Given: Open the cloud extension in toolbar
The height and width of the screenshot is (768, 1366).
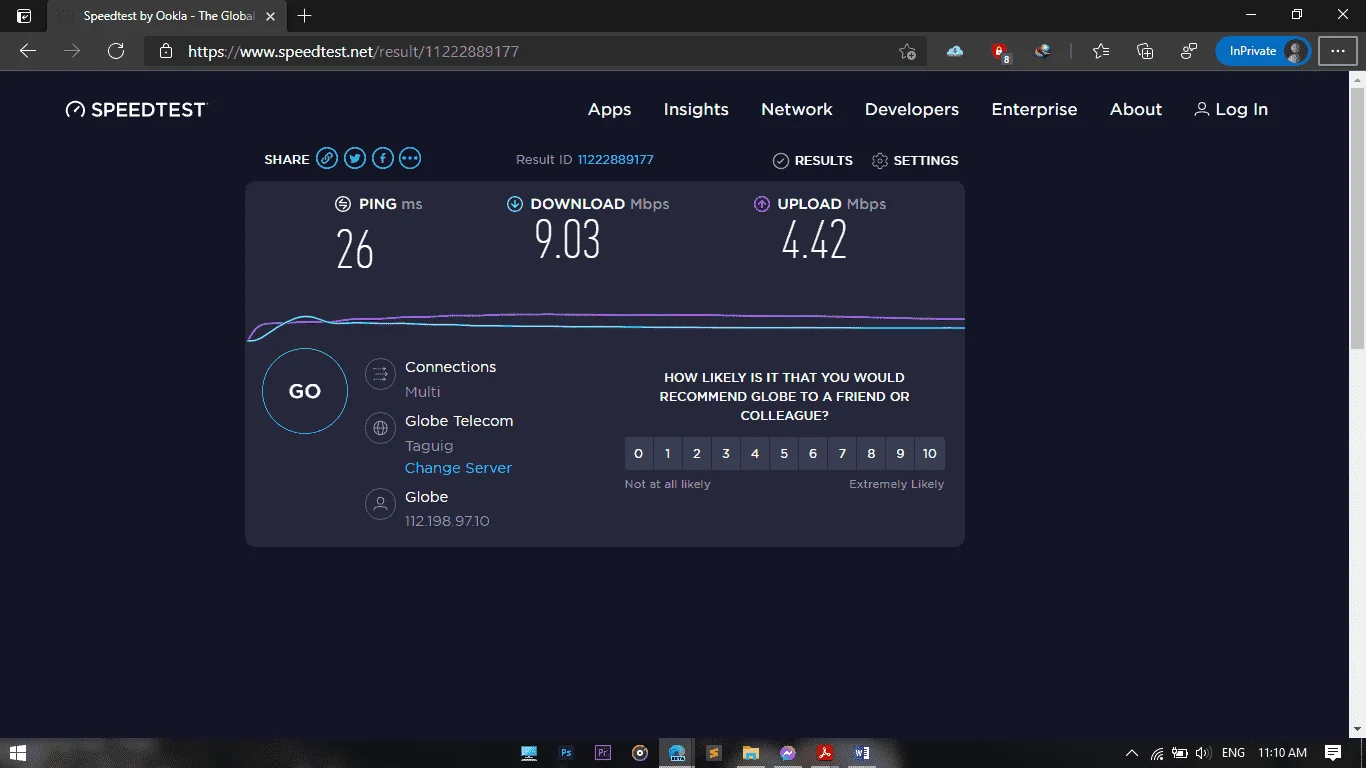Looking at the screenshot, I should click(955, 51).
